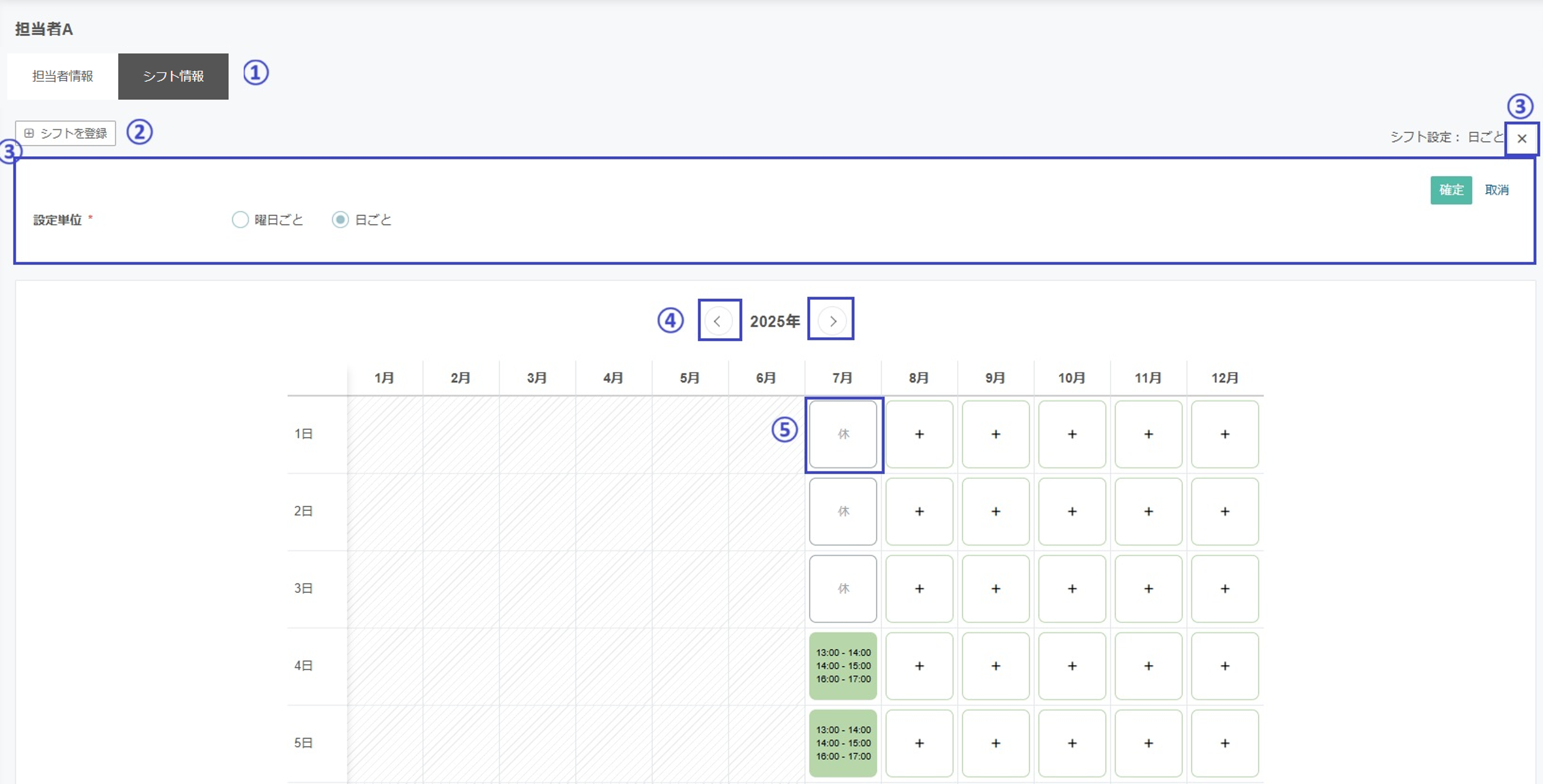Add a shift on August 1st plus cell
The image size is (1543, 784).
point(919,435)
